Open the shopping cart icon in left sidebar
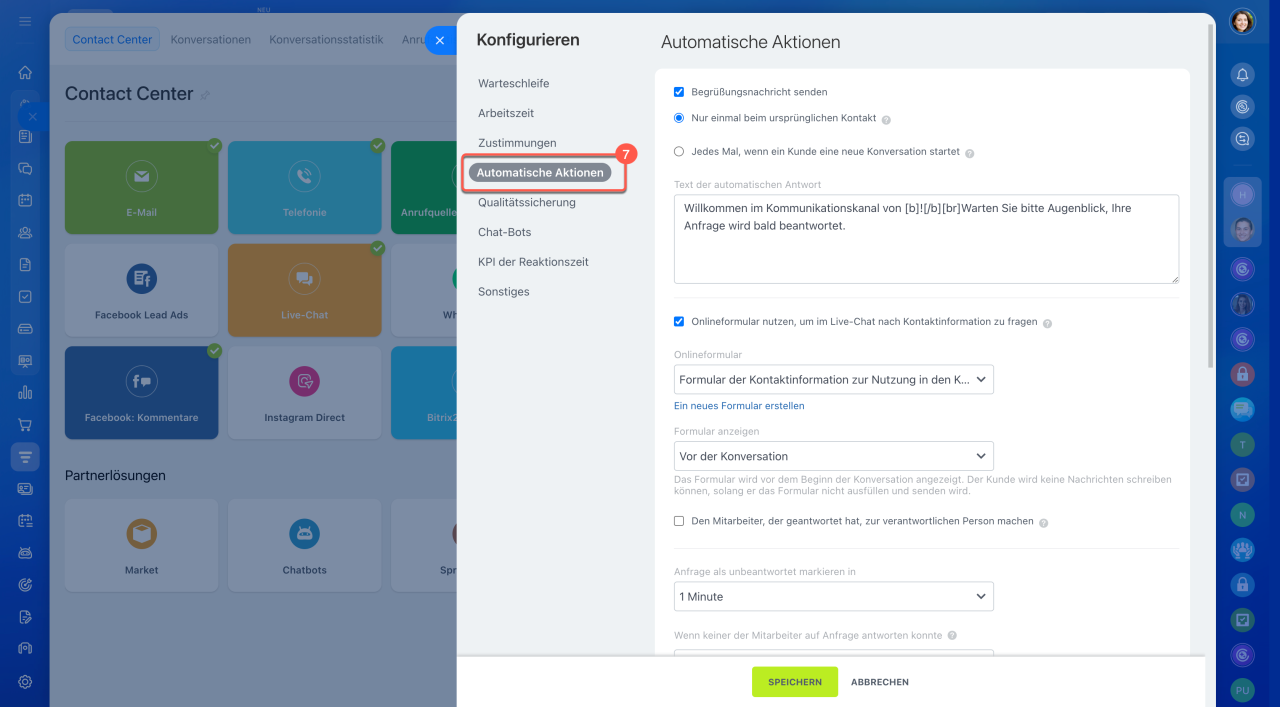This screenshot has height=707, width=1280. [25, 425]
